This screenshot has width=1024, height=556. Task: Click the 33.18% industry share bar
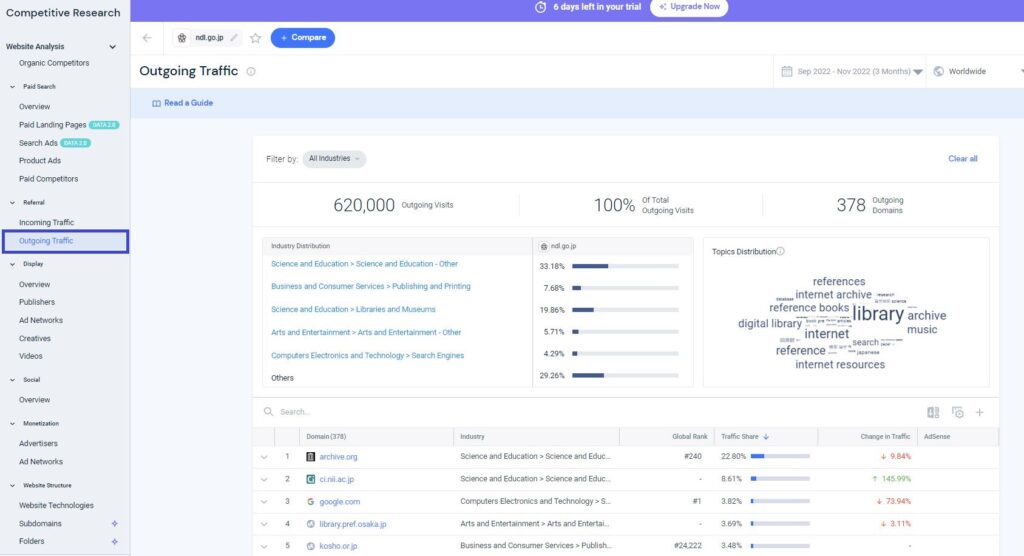tap(625, 267)
